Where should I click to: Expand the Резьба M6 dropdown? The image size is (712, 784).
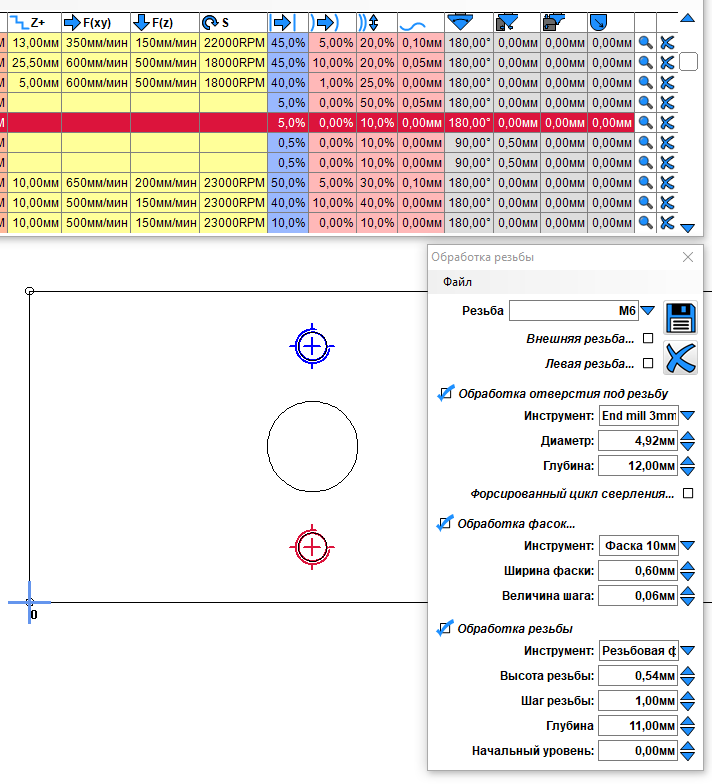(x=648, y=310)
